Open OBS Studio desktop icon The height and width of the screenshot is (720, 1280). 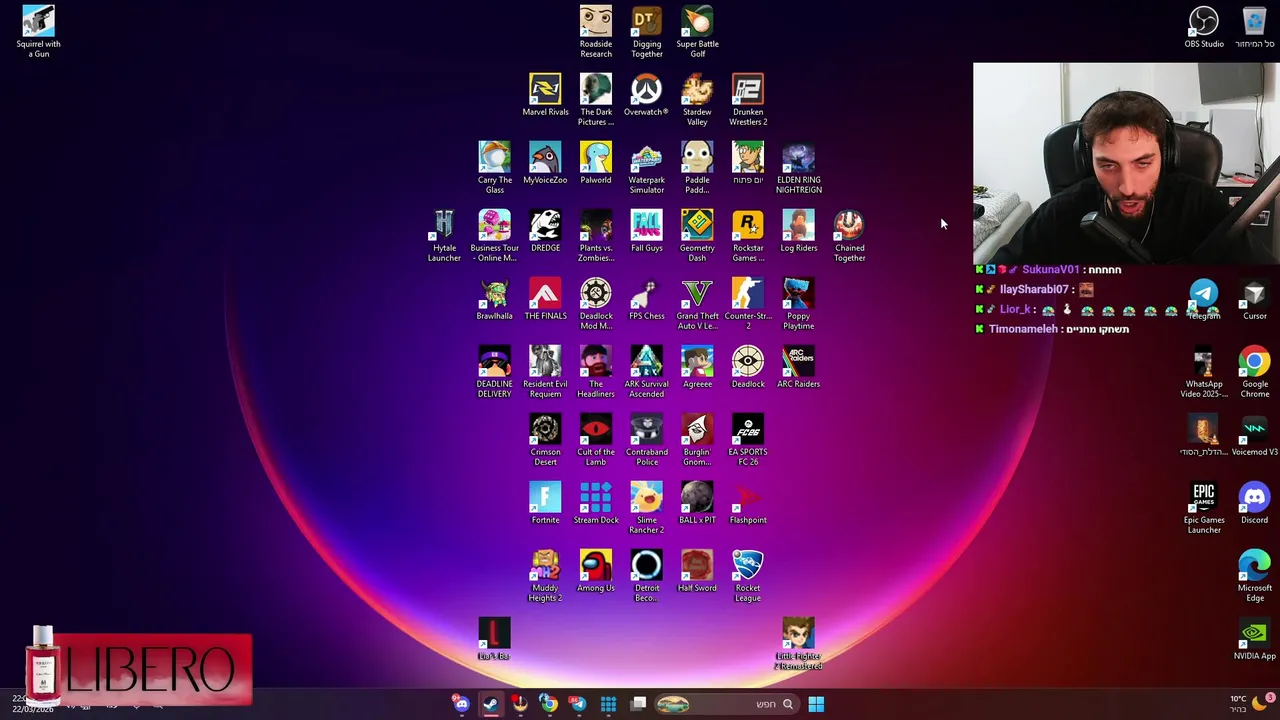[x=1204, y=27]
